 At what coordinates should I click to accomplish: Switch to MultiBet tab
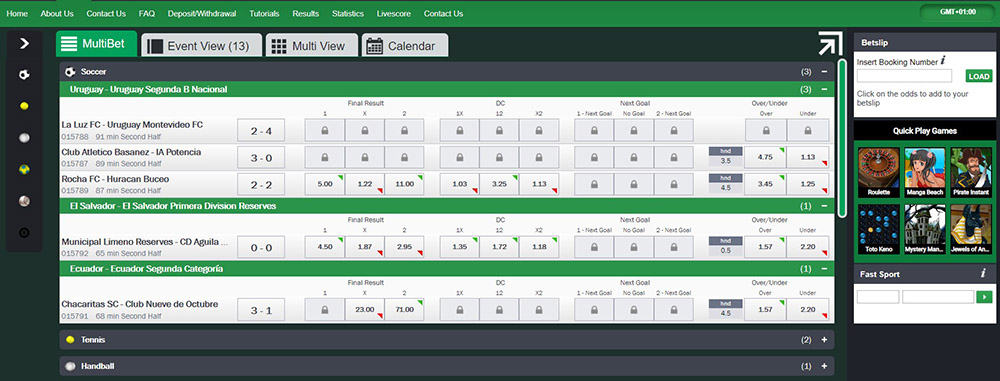coord(96,44)
